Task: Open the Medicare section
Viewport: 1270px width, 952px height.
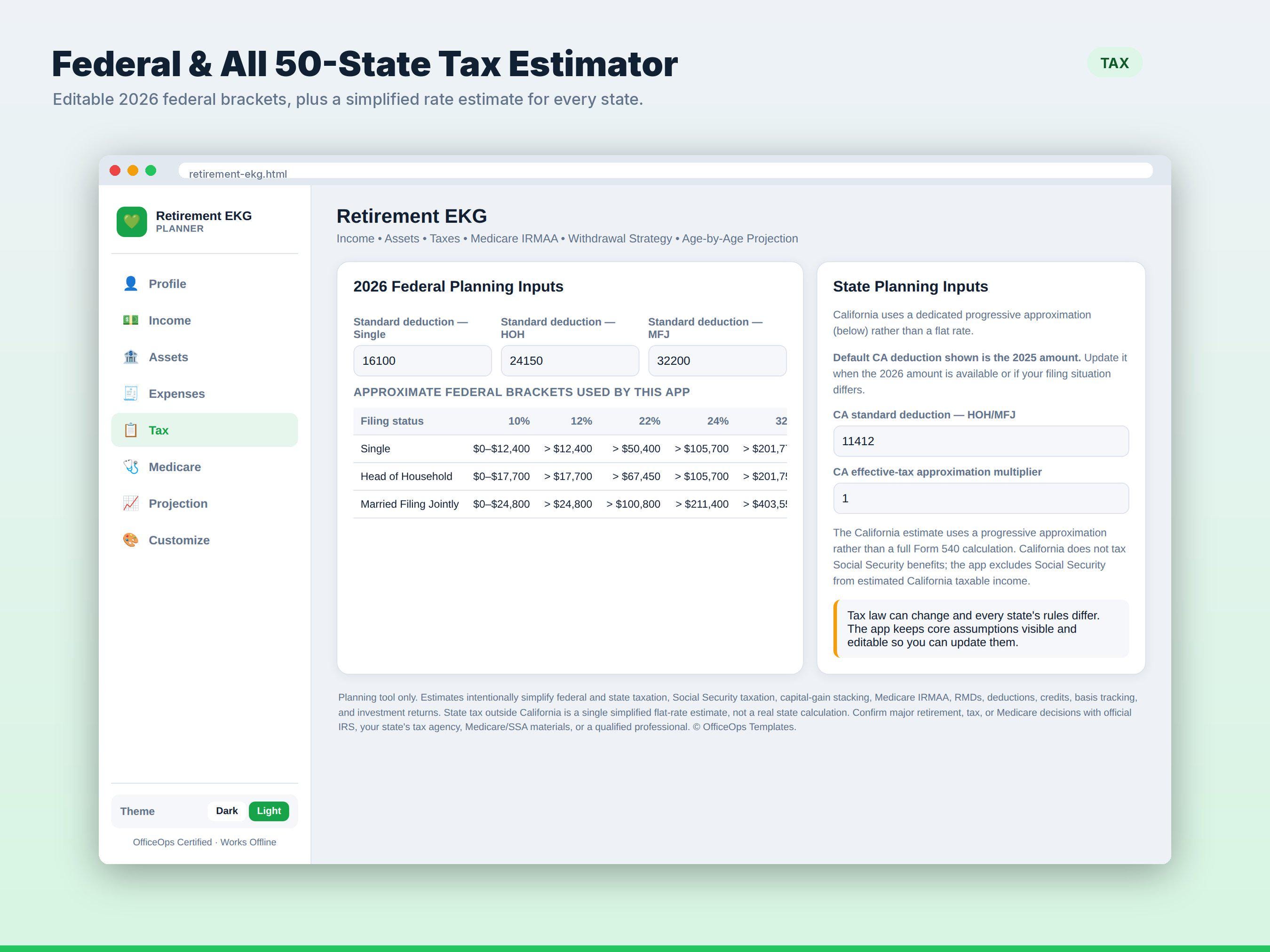Action: [x=205, y=466]
